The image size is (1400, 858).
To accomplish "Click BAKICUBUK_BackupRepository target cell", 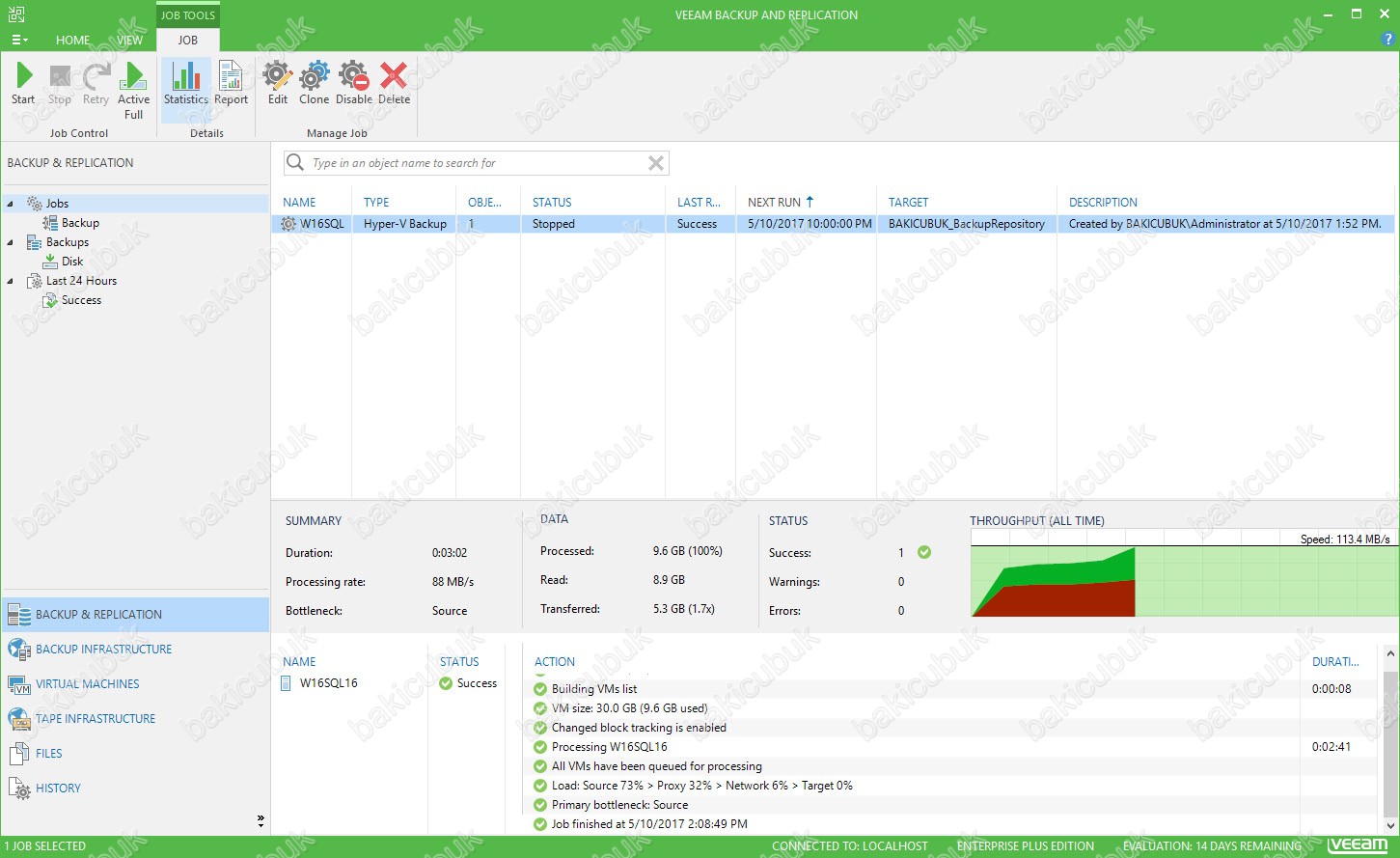I will click(x=967, y=224).
